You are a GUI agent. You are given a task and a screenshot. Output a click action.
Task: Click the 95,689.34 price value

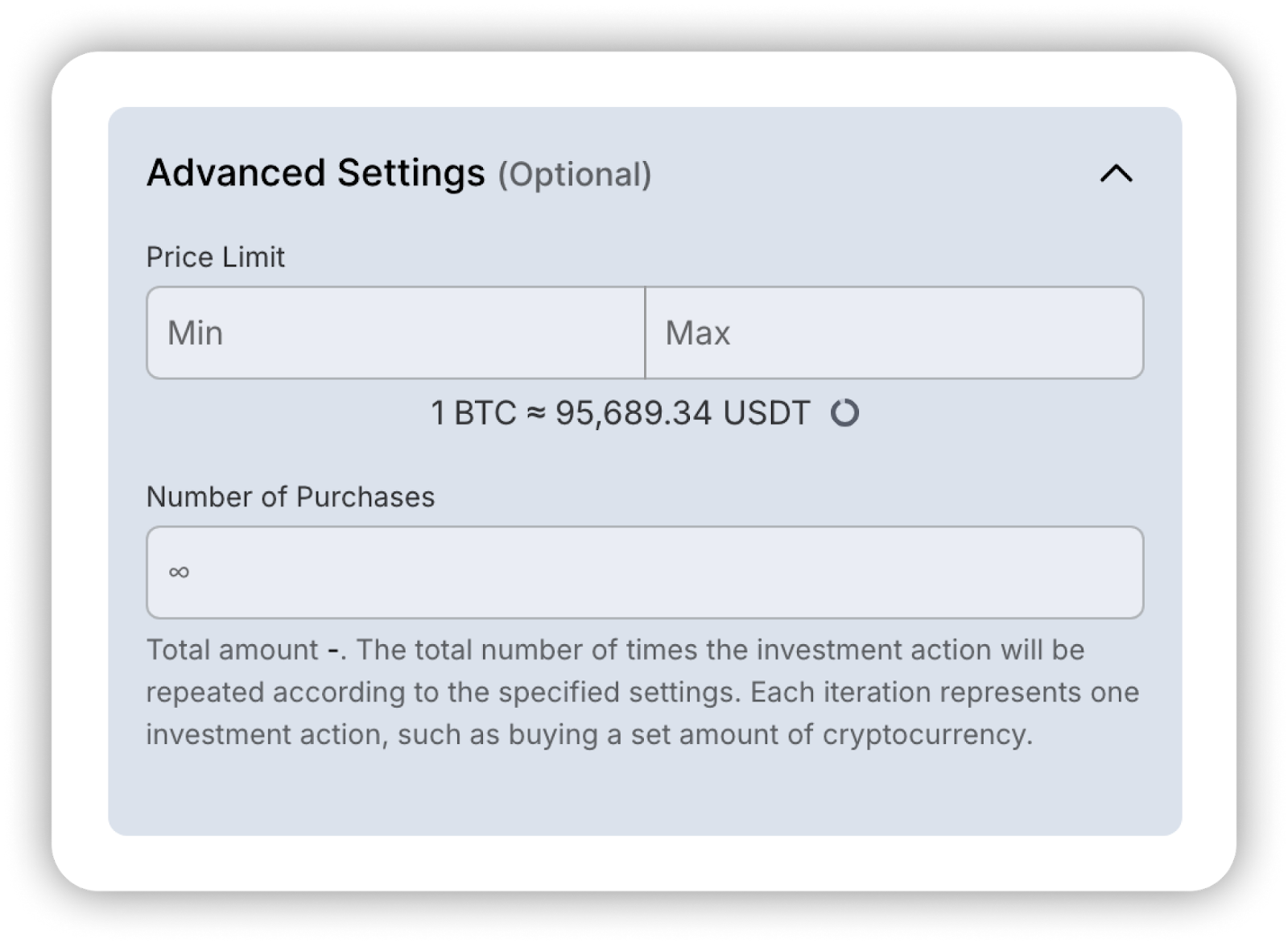[634, 414]
